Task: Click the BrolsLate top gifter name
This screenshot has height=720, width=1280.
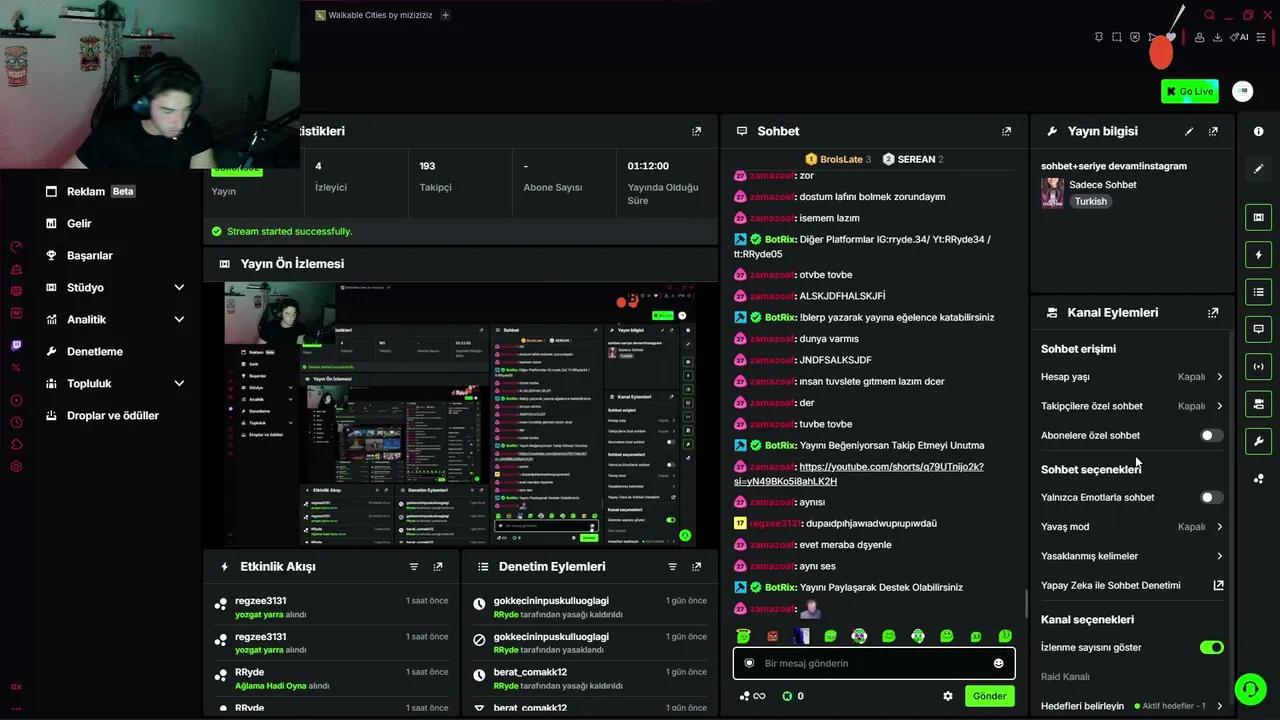Action: click(840, 159)
